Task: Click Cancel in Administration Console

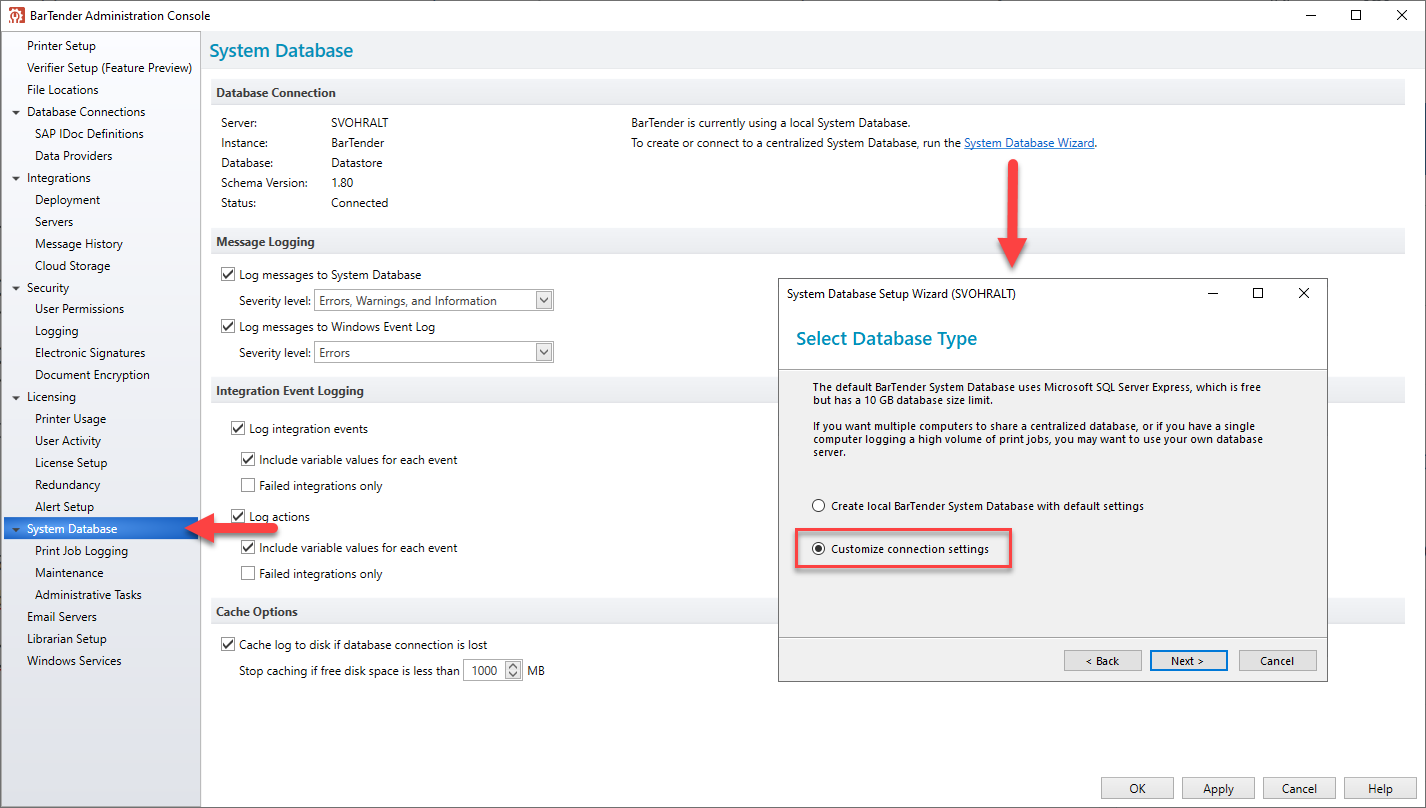Action: [1299, 789]
